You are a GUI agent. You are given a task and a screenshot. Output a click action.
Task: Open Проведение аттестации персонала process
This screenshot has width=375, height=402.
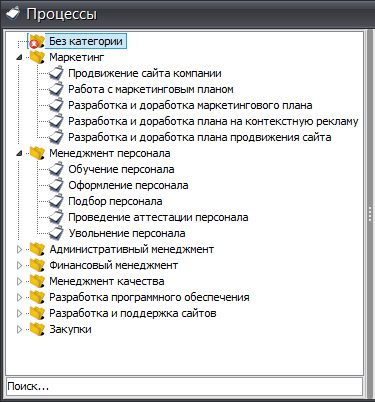tap(158, 217)
